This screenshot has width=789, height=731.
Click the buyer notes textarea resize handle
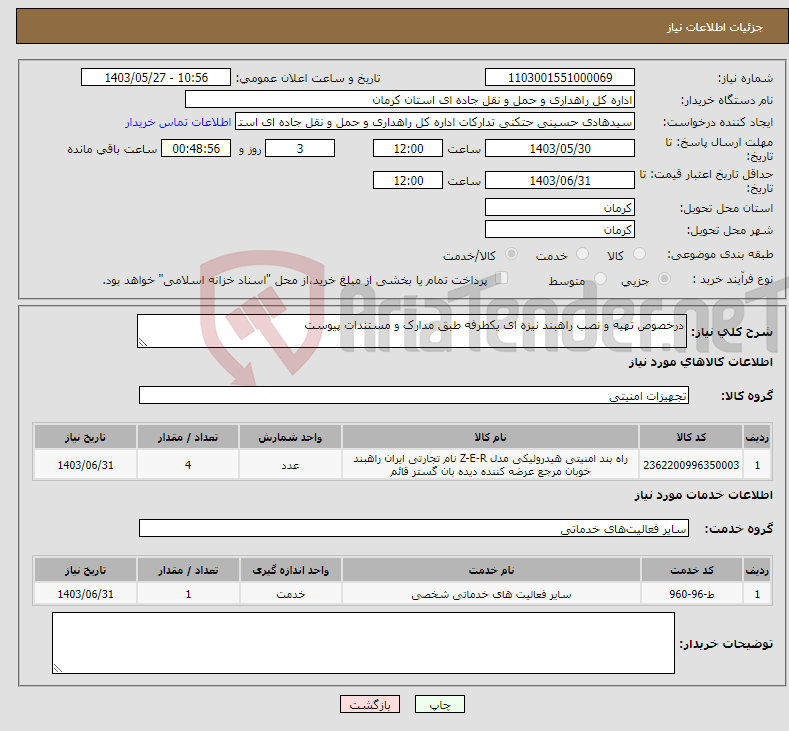[x=58, y=668]
